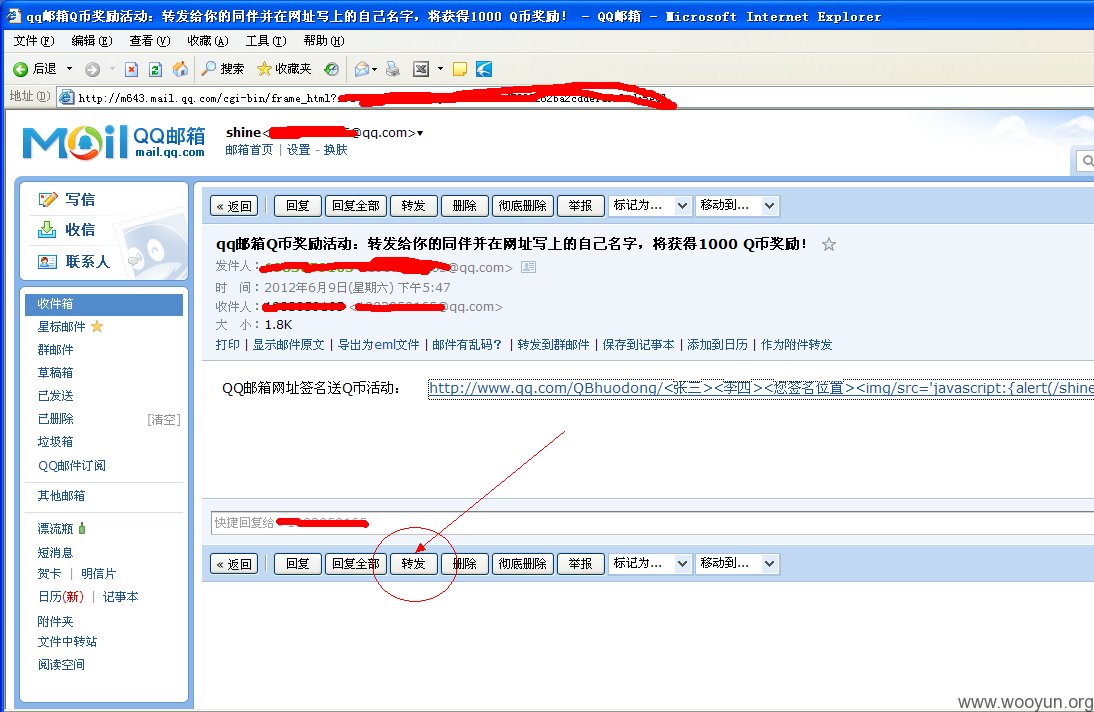
Task: Open the 工具(T) menu
Action: 266,40
